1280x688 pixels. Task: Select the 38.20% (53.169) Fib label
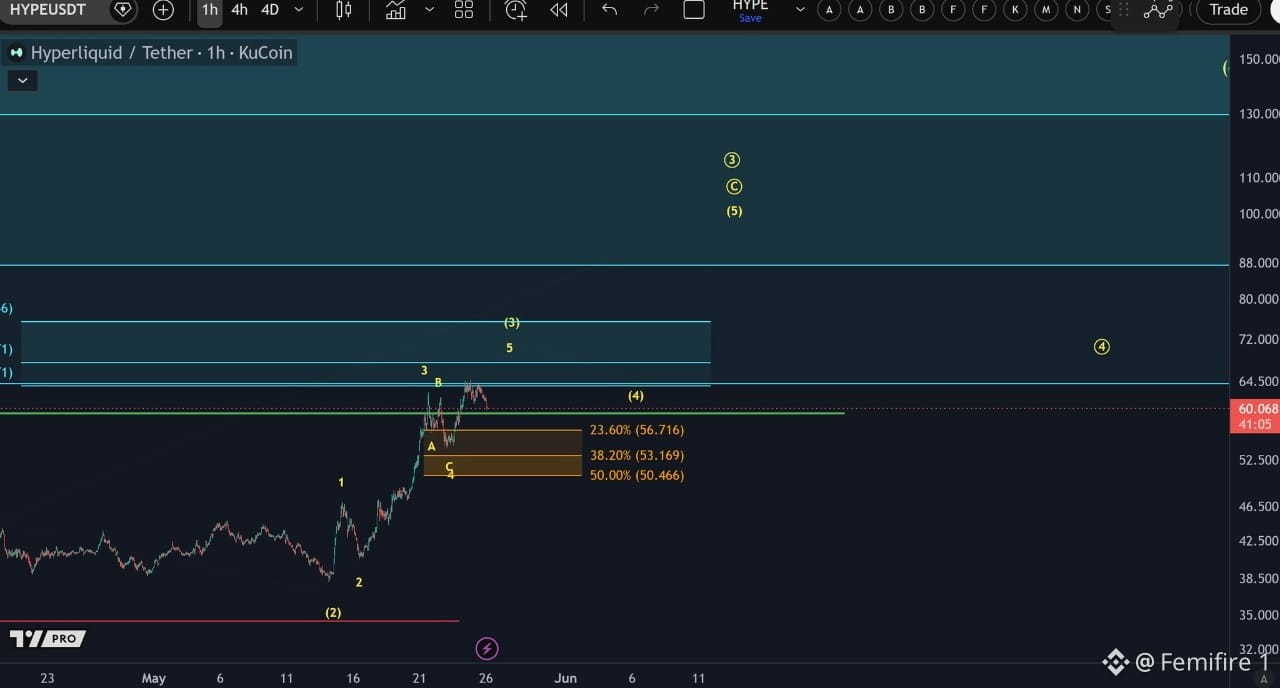coord(636,455)
